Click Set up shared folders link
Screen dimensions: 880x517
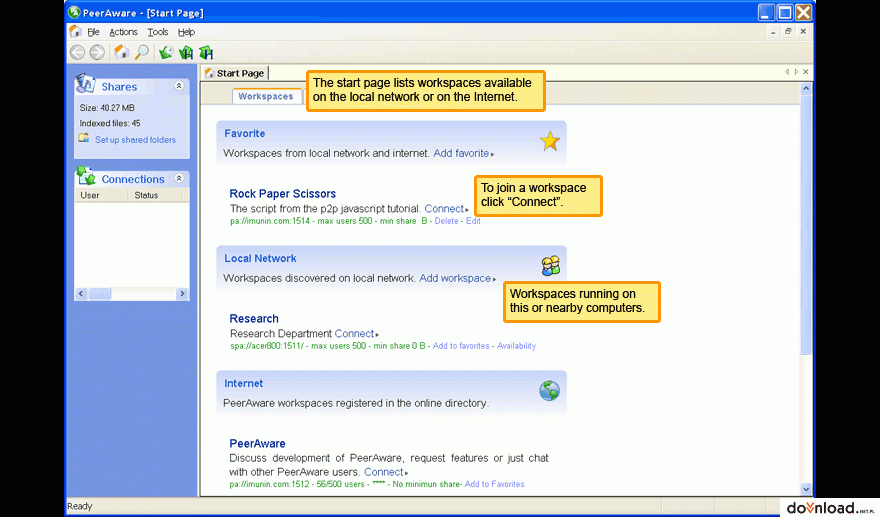[x=135, y=140]
